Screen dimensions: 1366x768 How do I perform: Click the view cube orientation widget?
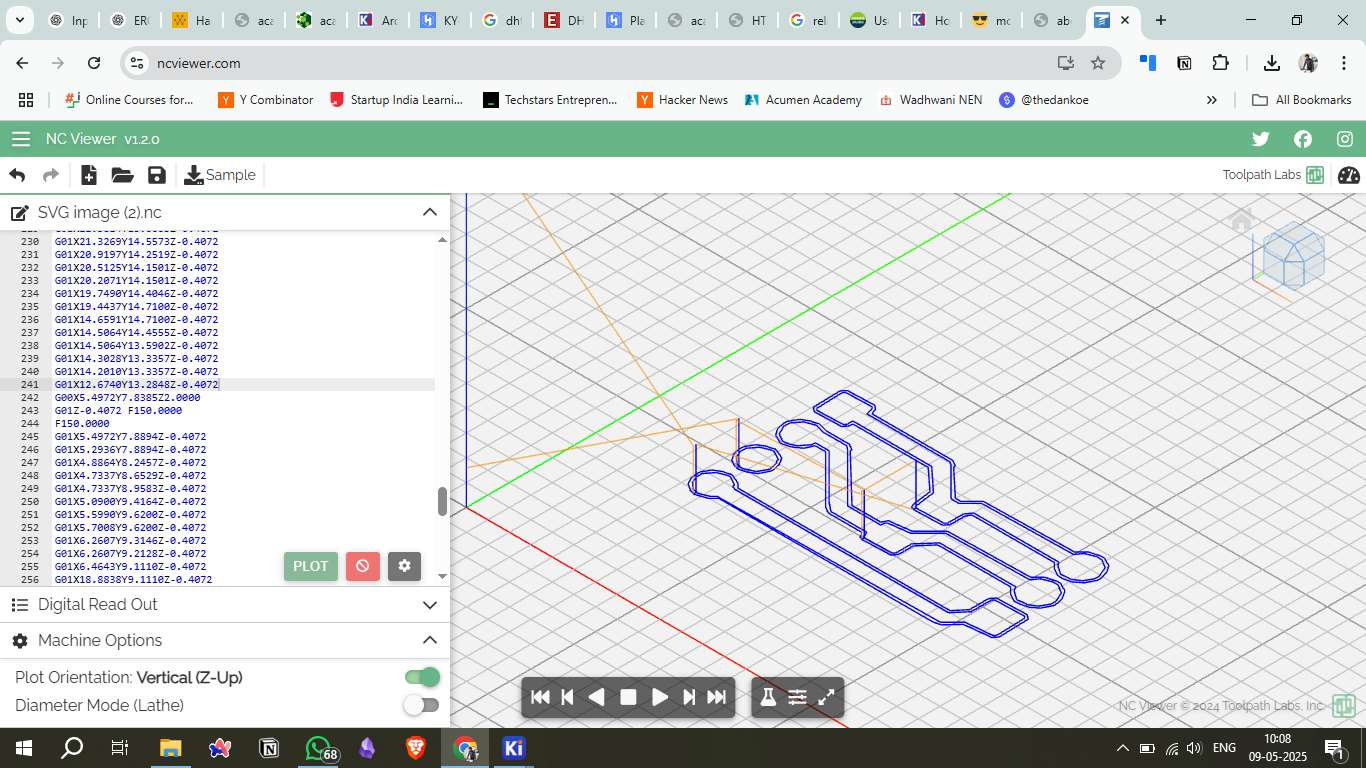pyautogui.click(x=1294, y=255)
